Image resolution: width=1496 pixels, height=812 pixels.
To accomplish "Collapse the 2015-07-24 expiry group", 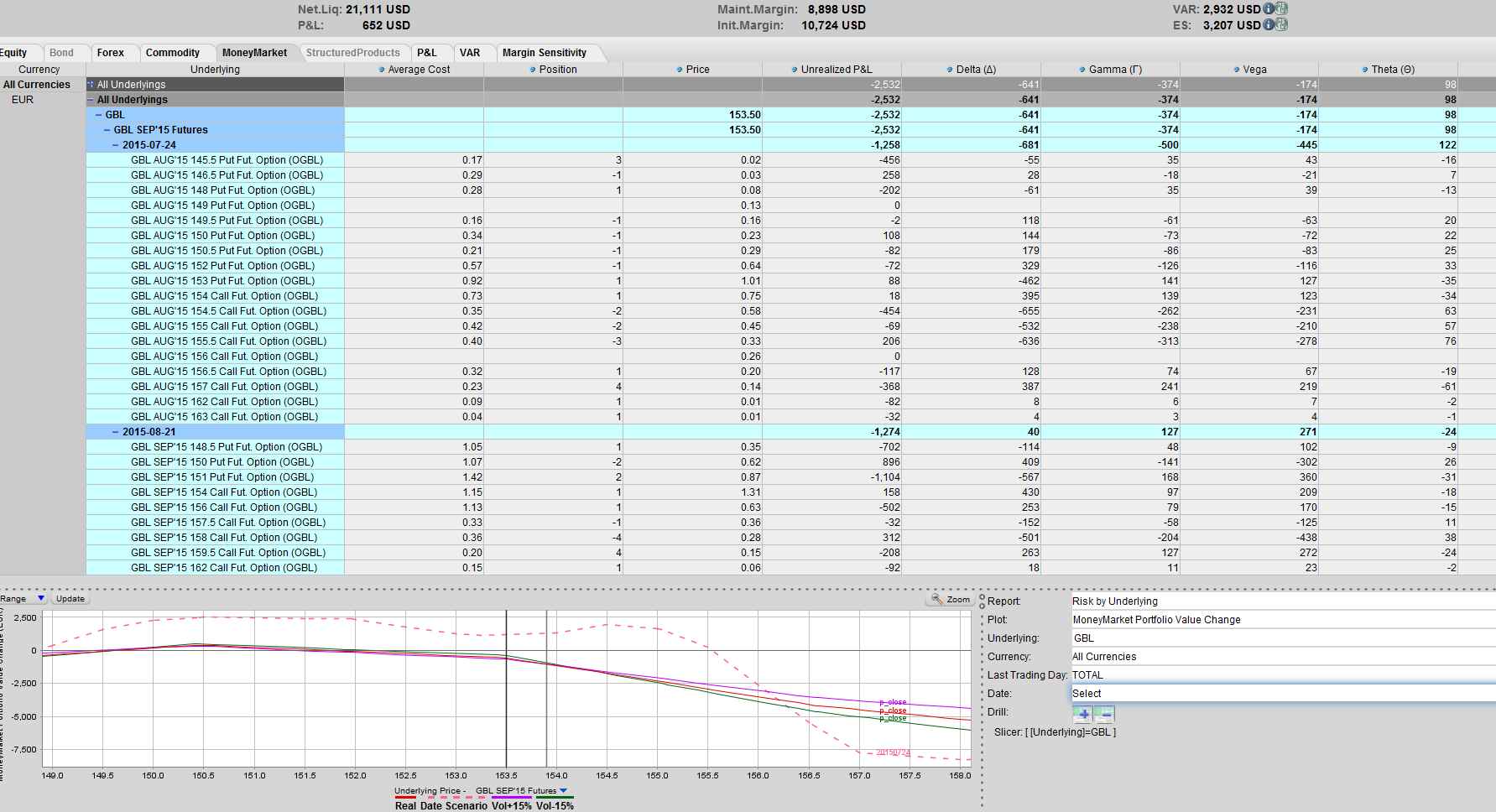I will [x=116, y=145].
